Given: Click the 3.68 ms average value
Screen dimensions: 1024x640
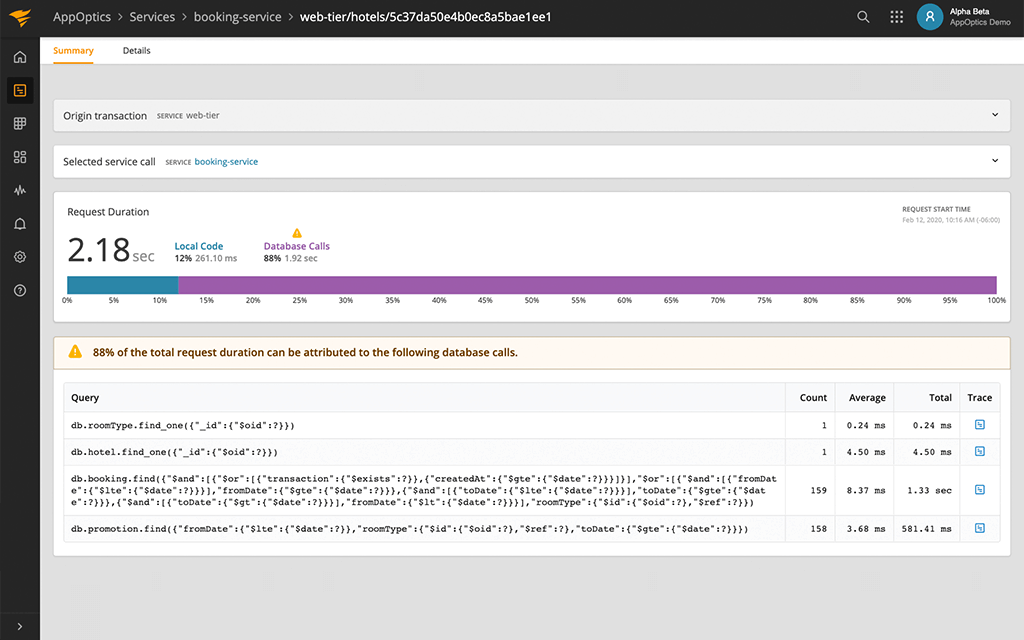Looking at the screenshot, I should tap(866, 529).
